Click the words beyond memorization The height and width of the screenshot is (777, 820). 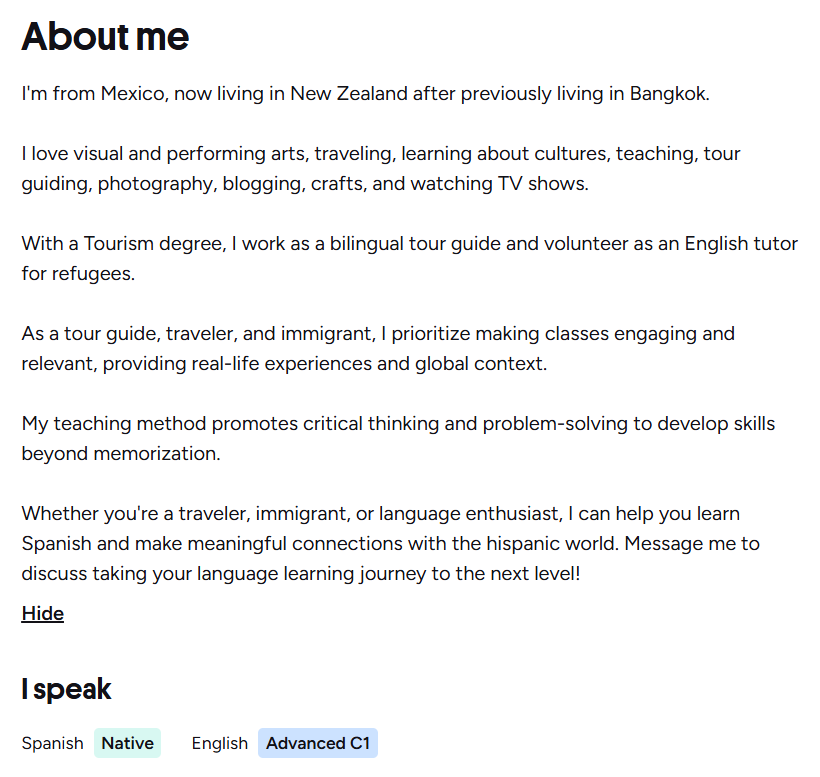tap(121, 453)
